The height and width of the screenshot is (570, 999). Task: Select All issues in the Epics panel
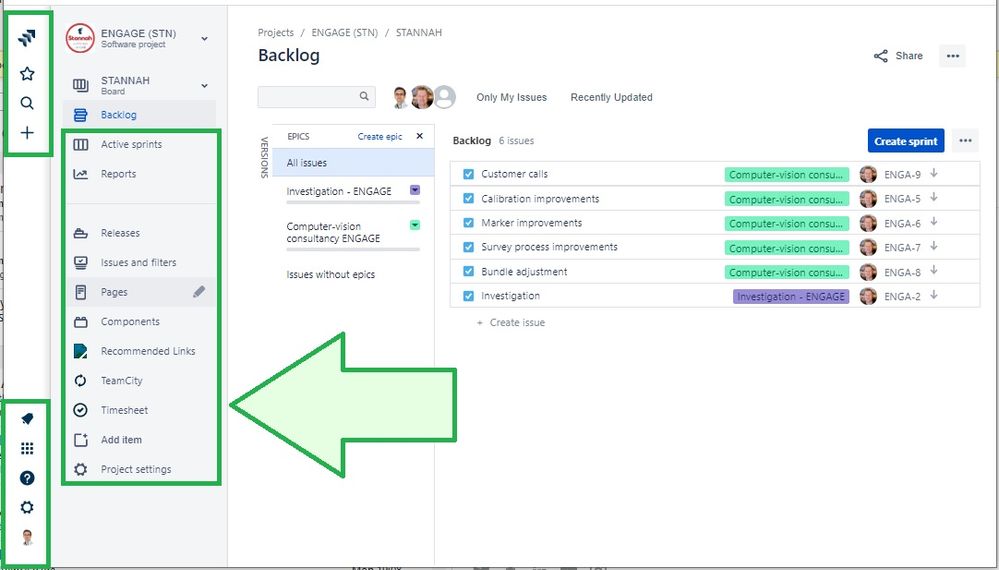click(353, 162)
